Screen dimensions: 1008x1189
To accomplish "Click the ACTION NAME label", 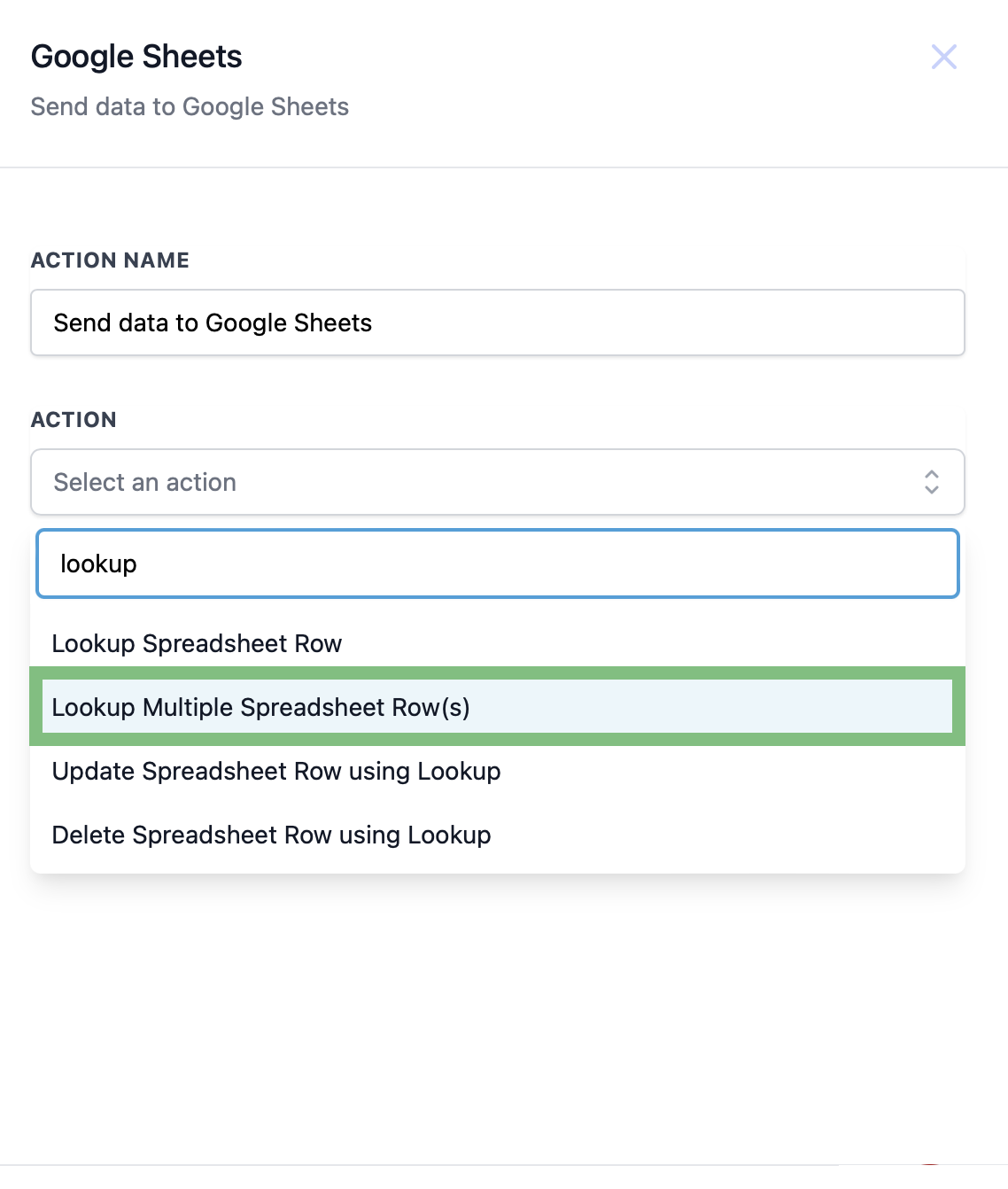I will (x=110, y=260).
